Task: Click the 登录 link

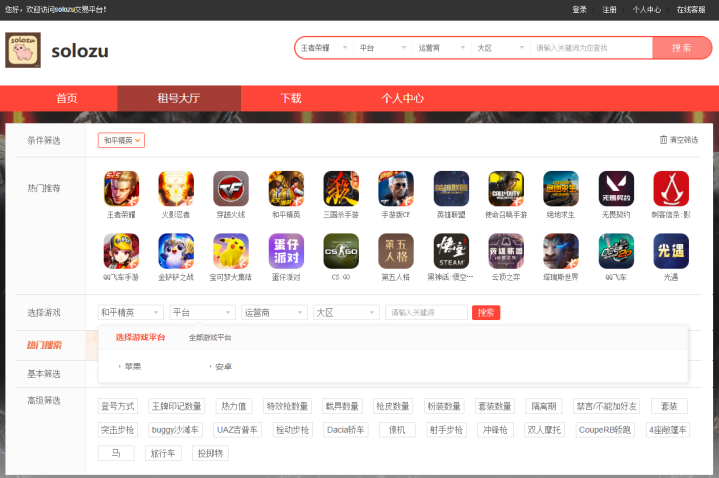Action: click(580, 10)
